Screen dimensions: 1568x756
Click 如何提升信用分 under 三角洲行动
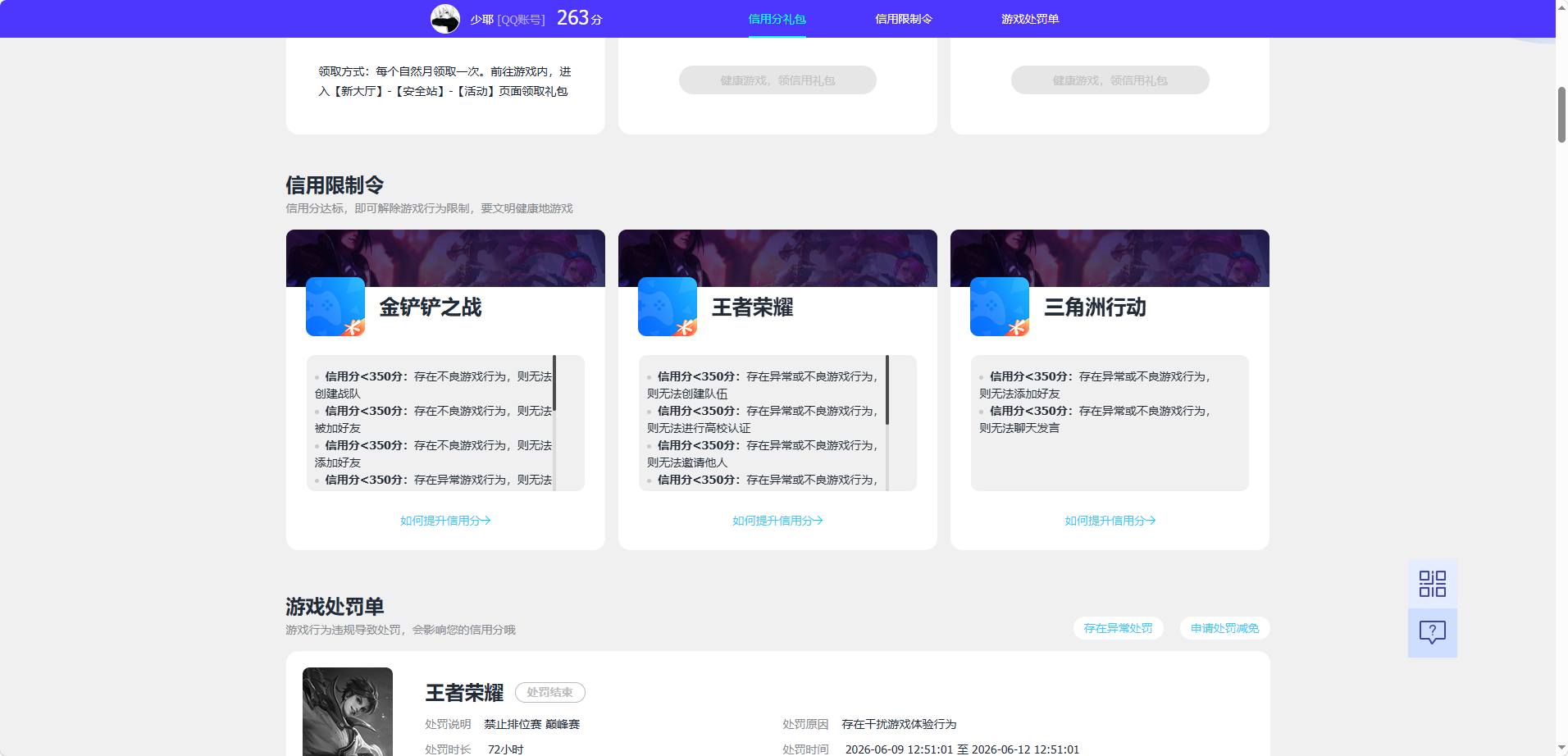[x=1110, y=521]
